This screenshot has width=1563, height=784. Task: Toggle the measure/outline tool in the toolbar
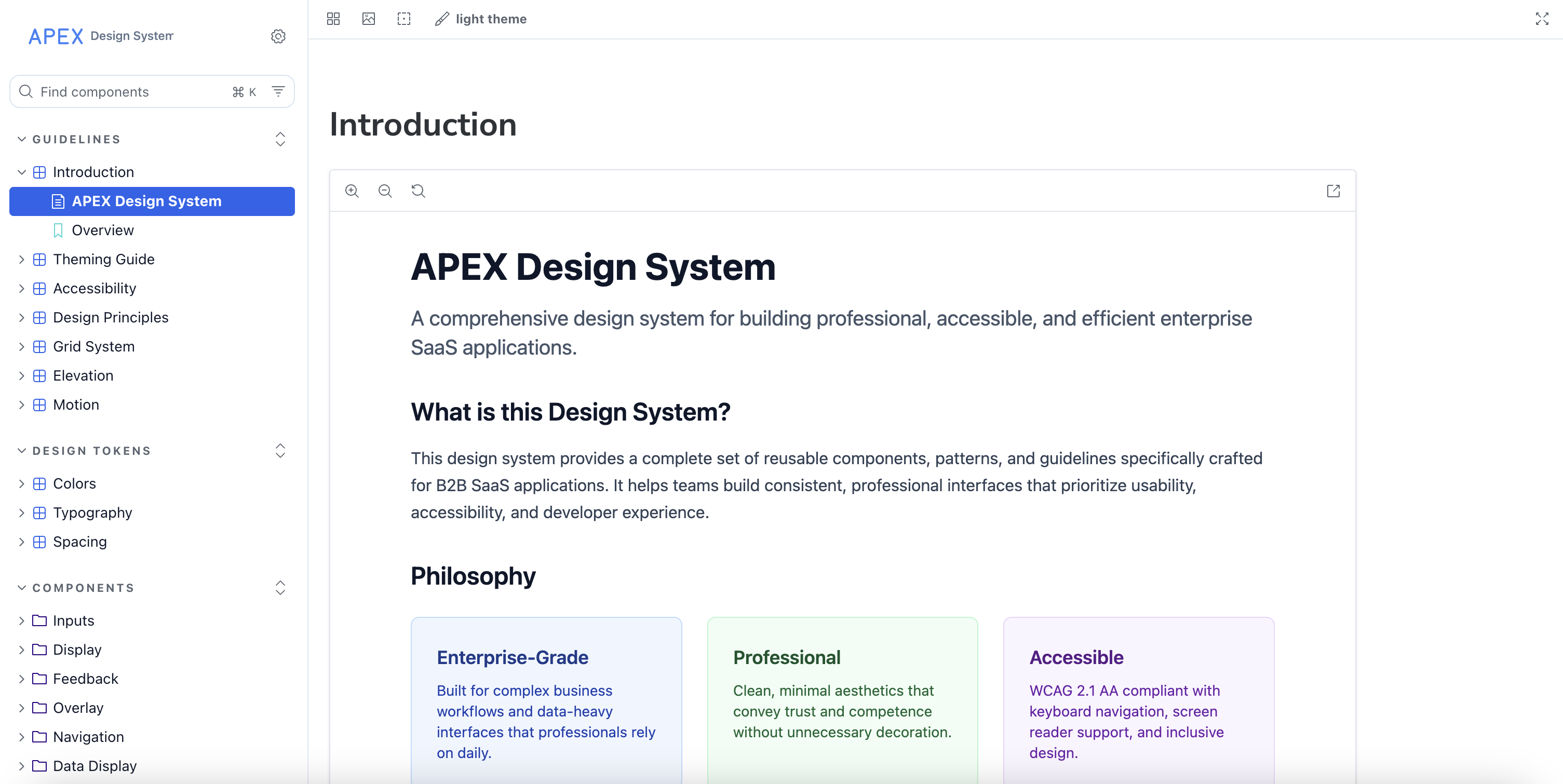coord(403,19)
